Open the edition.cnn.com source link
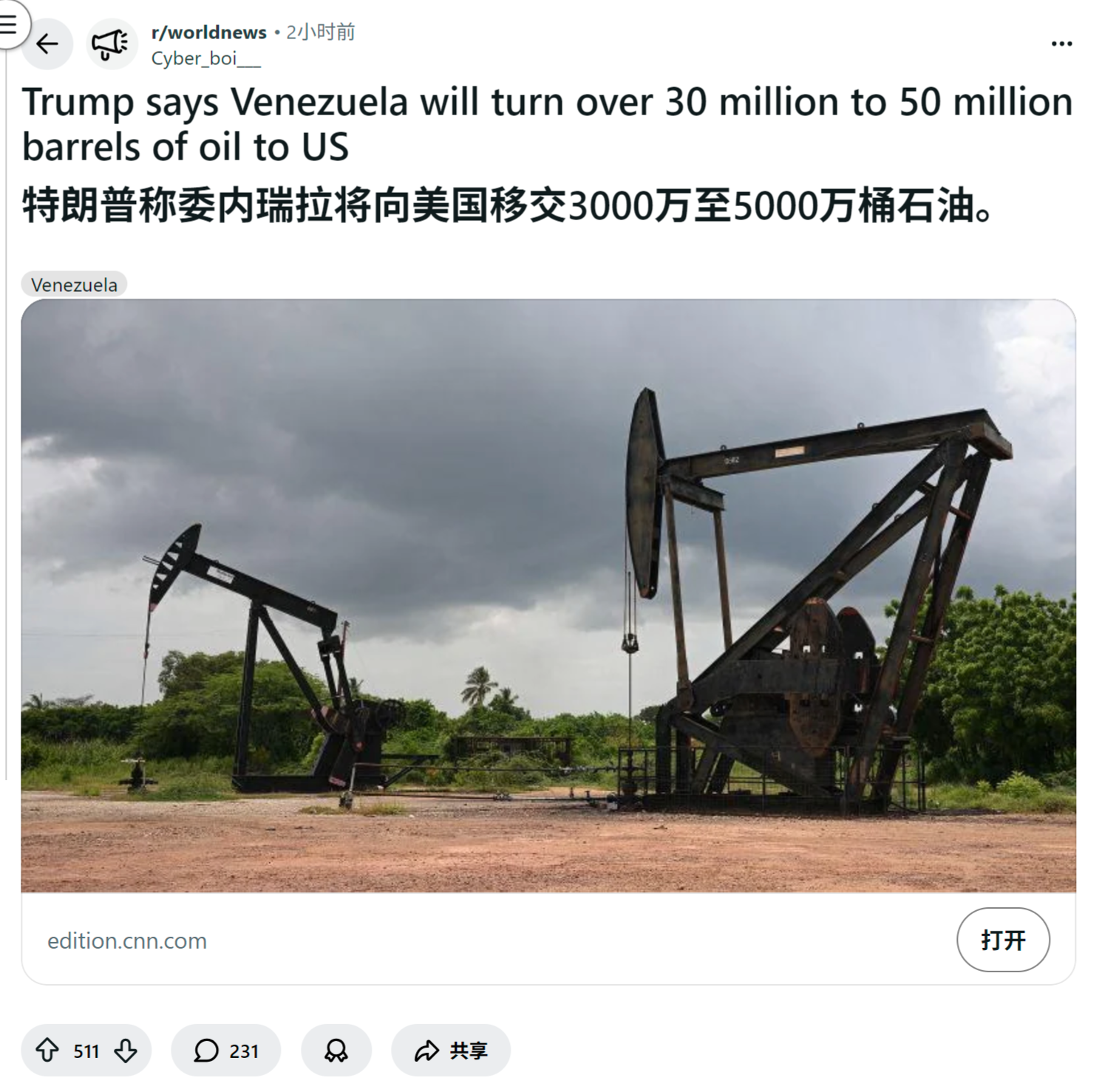 coord(127,941)
